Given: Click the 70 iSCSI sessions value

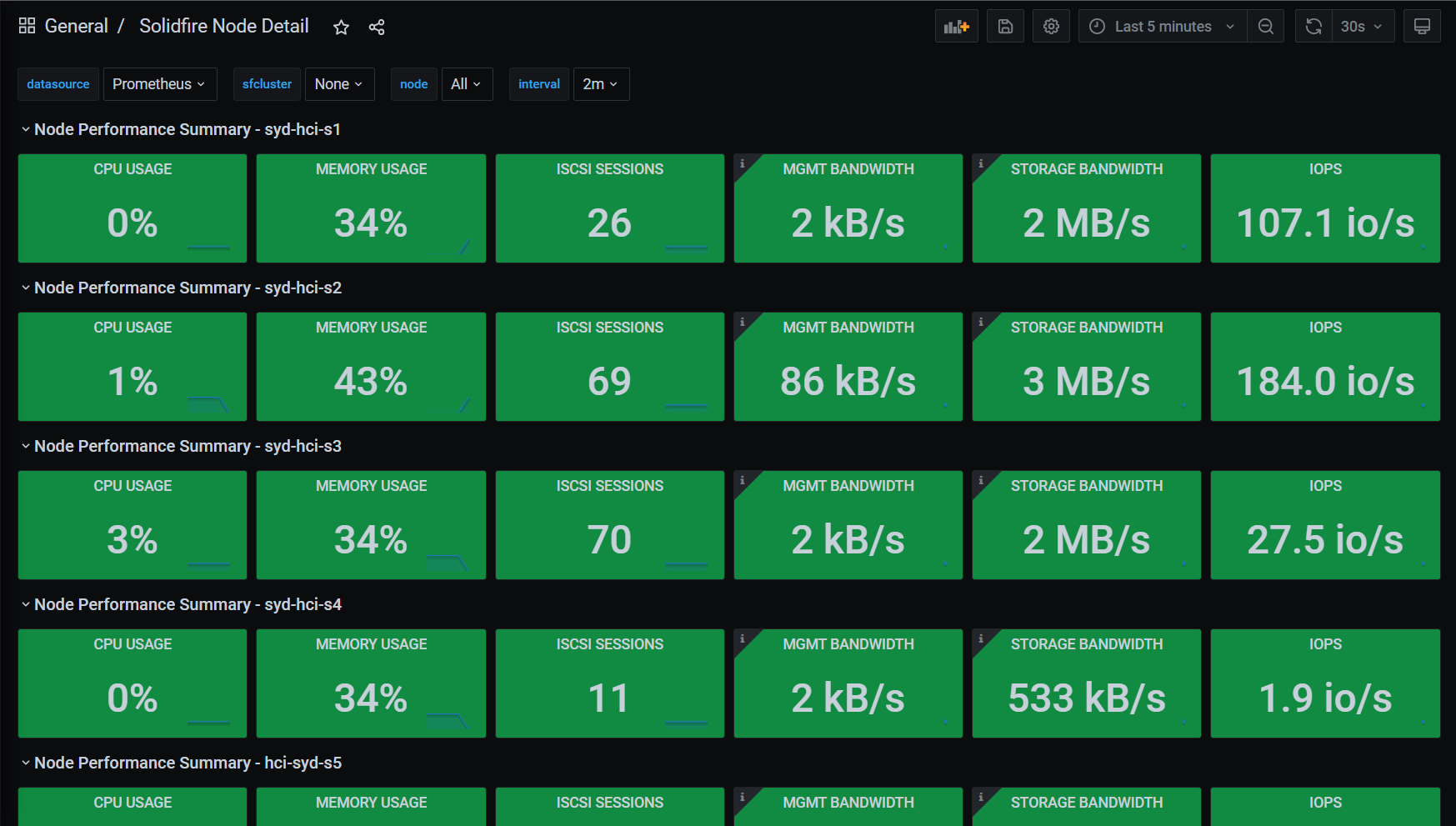Looking at the screenshot, I should click(x=609, y=540).
